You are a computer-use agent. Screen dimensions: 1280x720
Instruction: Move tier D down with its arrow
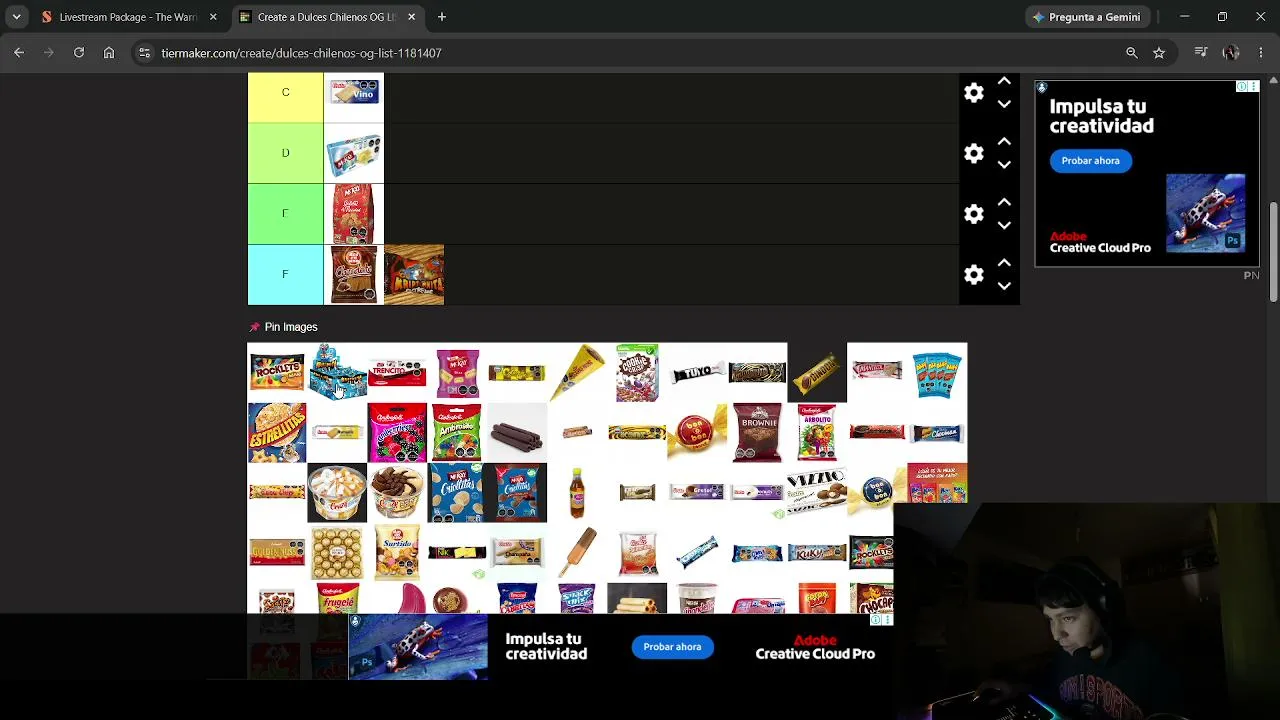pyautogui.click(x=1004, y=165)
